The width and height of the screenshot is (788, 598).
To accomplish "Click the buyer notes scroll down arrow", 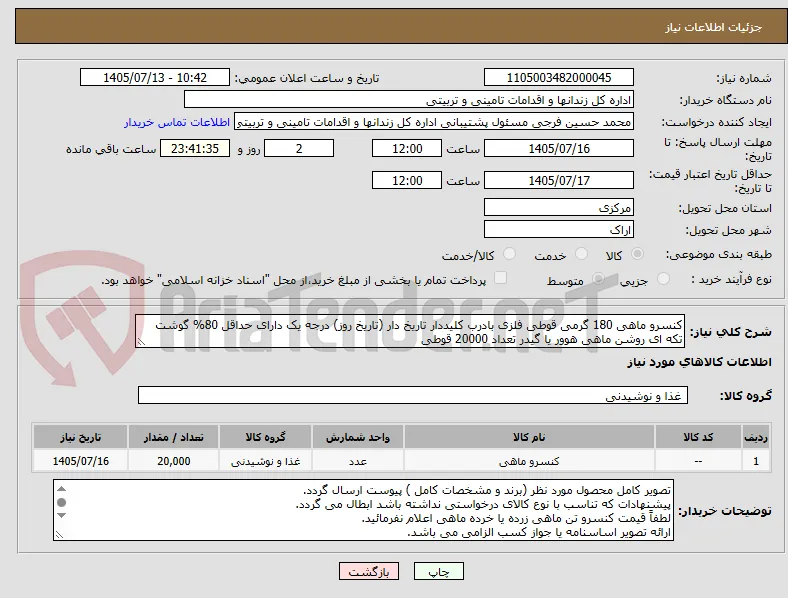I will (x=61, y=515).
